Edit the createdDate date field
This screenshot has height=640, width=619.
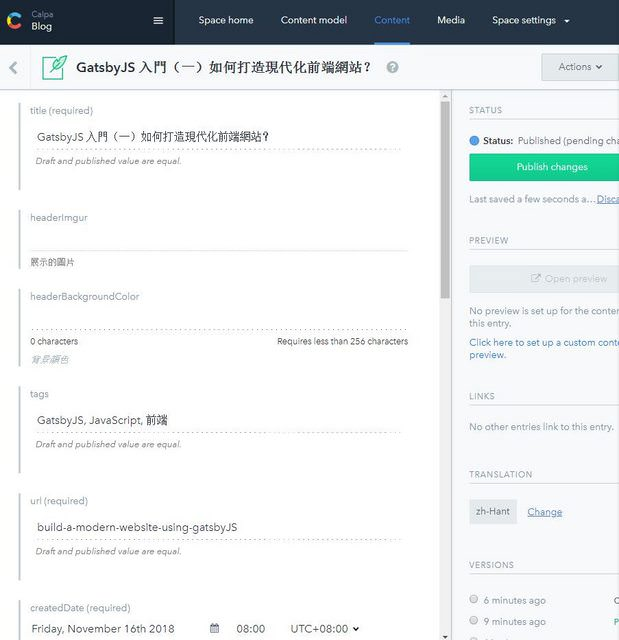point(103,629)
